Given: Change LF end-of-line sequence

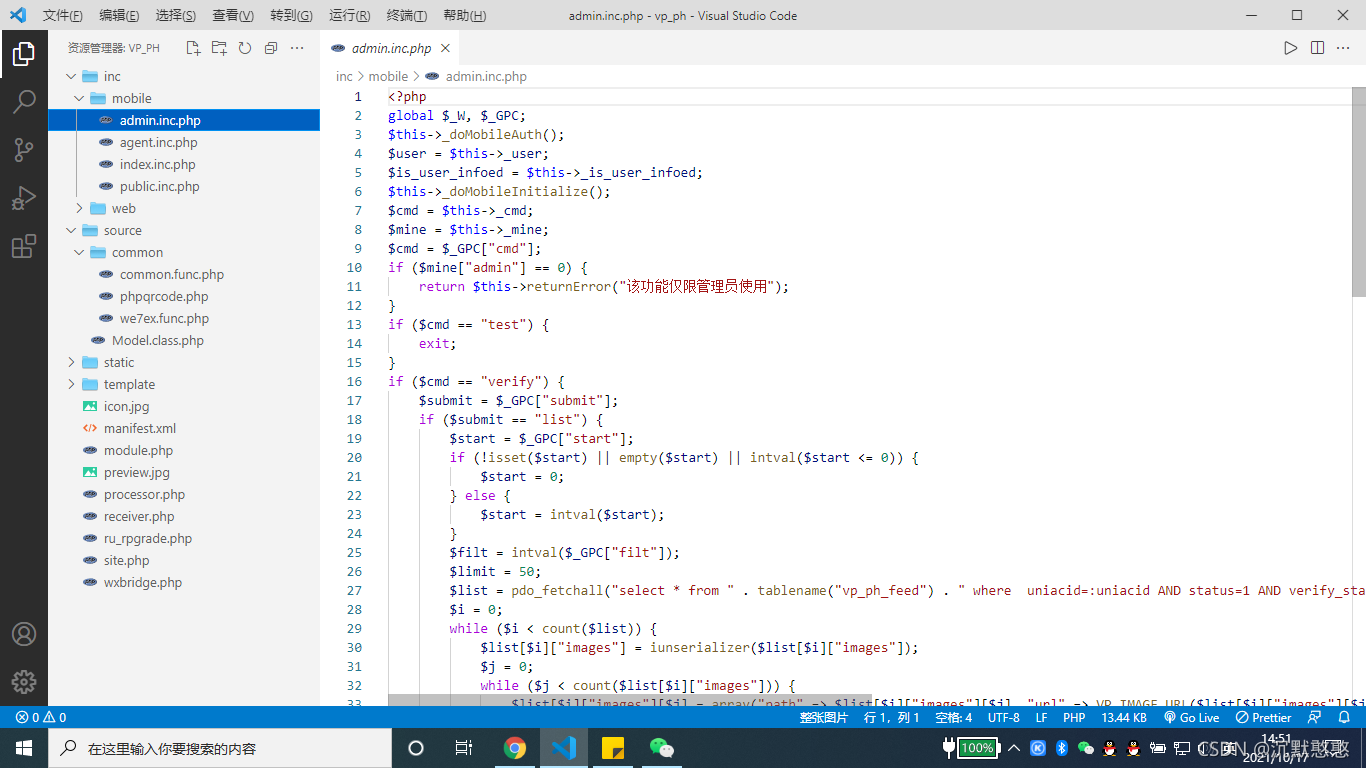Looking at the screenshot, I should click(x=1041, y=718).
